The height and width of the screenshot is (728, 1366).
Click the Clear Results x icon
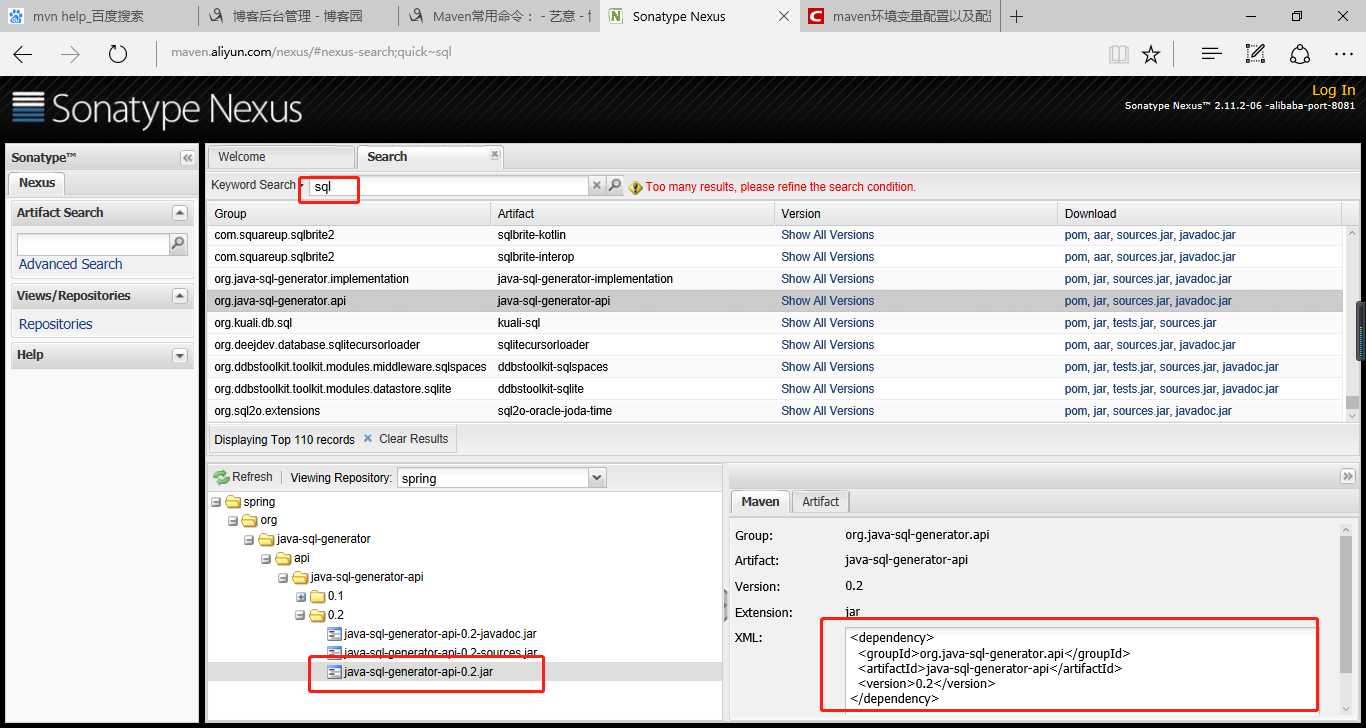(368, 438)
